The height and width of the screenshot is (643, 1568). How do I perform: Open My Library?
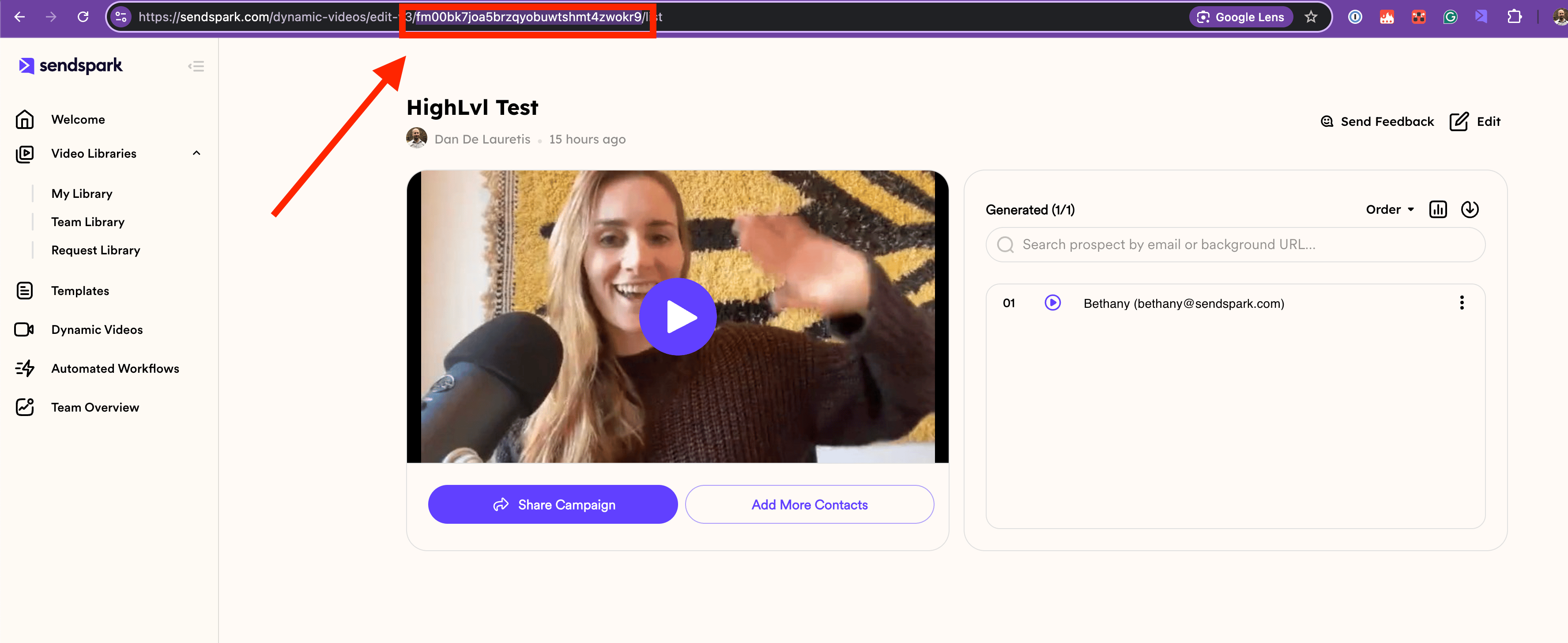[x=82, y=193]
